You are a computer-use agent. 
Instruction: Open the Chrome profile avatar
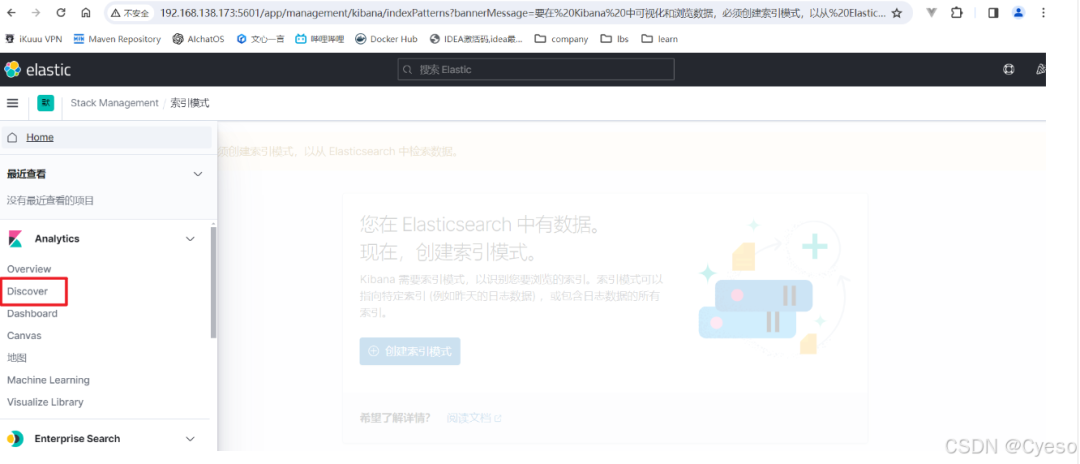(1019, 12)
